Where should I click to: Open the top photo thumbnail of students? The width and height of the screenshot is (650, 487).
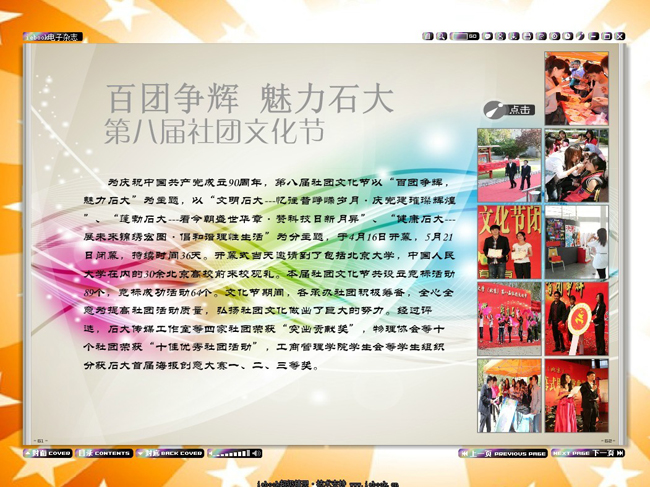pyautogui.click(x=575, y=88)
